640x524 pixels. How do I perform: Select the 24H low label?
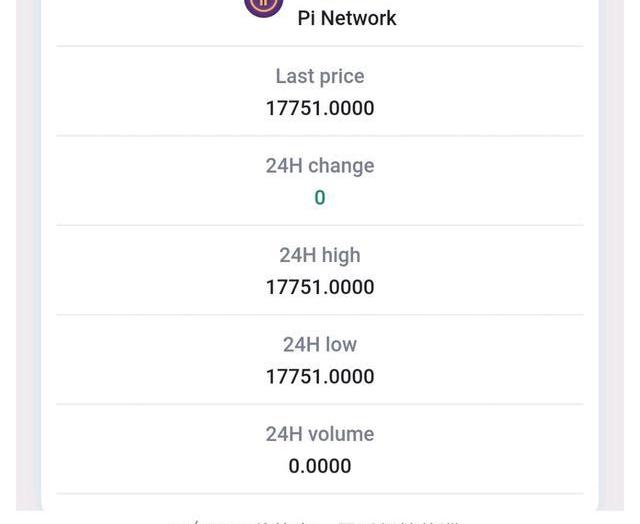[x=320, y=345]
